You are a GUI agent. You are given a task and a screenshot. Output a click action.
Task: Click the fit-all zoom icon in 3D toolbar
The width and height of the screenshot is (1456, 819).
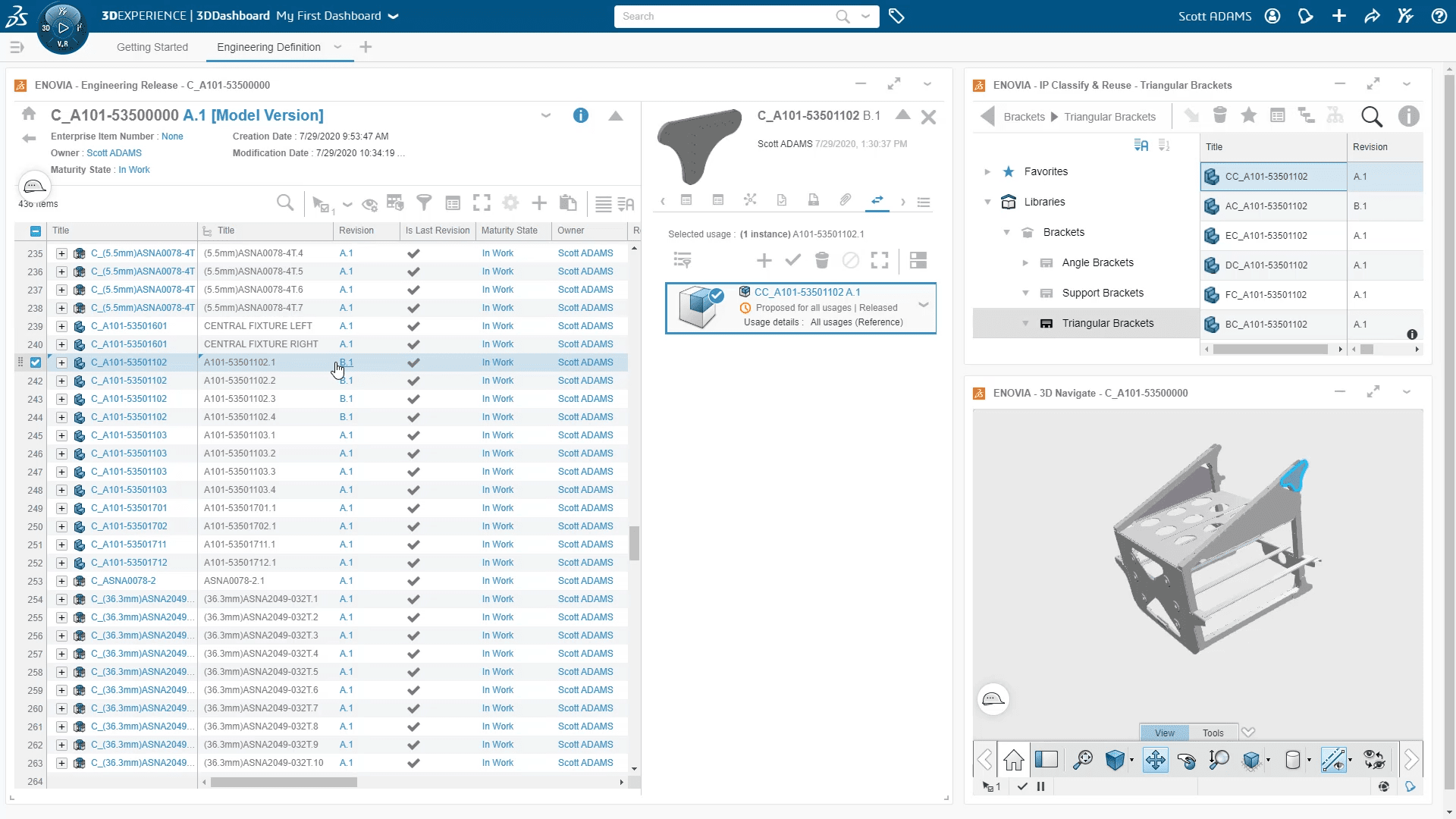click(1083, 759)
